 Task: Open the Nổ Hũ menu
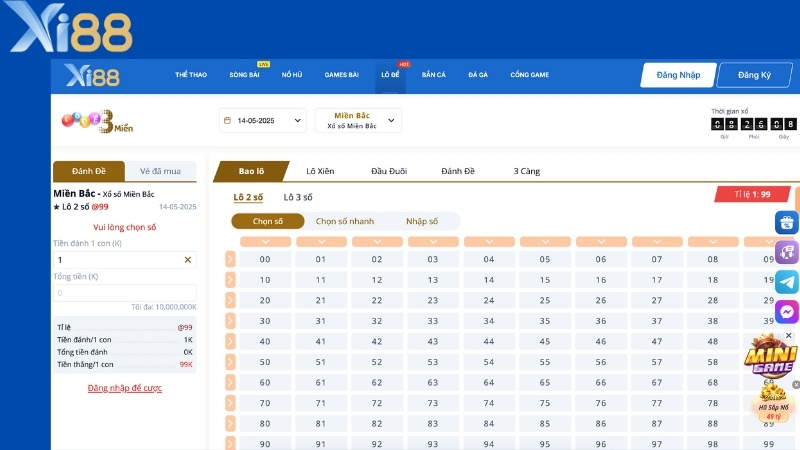[292, 75]
